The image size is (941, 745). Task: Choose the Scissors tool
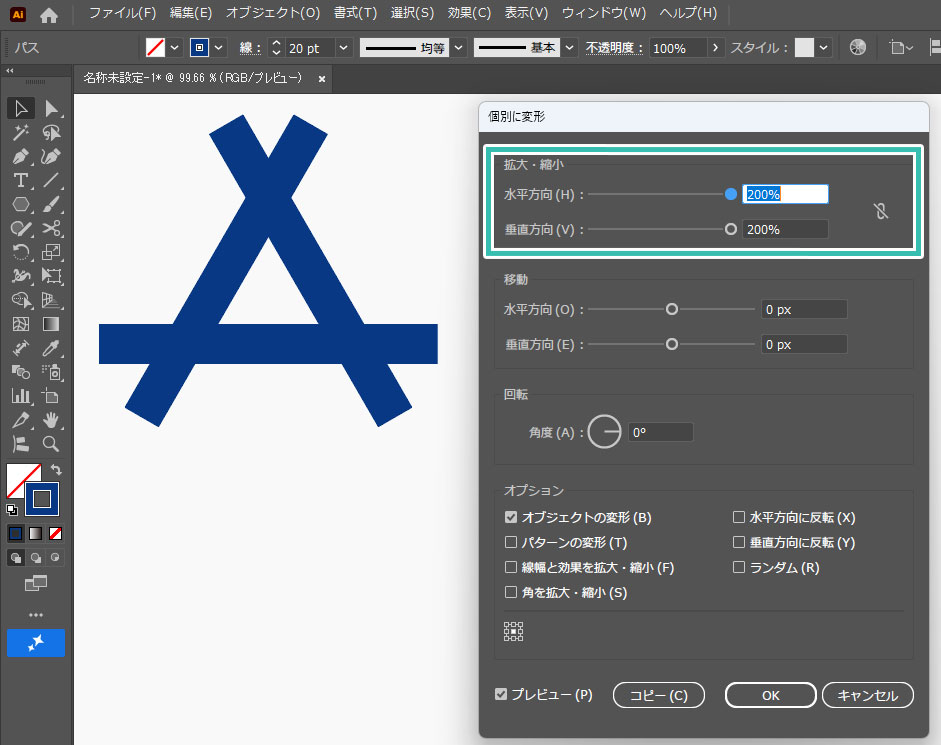click(52, 228)
